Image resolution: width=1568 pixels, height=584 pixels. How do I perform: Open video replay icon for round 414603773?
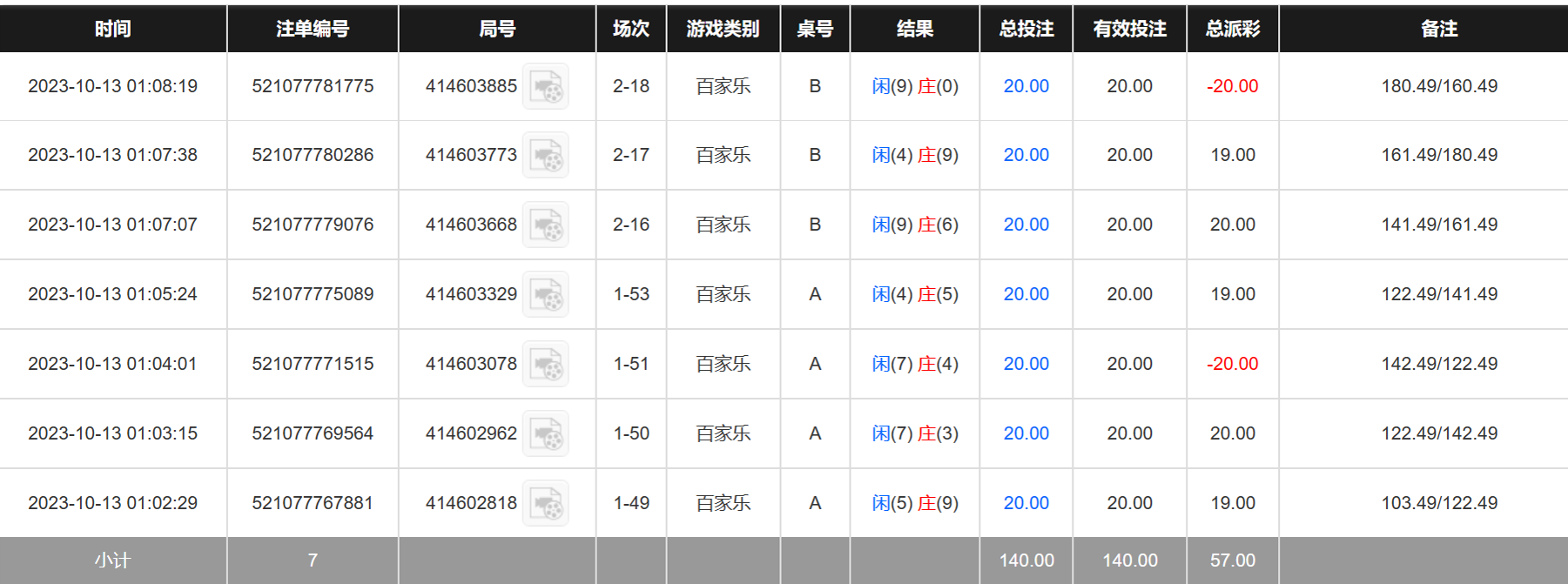546,155
